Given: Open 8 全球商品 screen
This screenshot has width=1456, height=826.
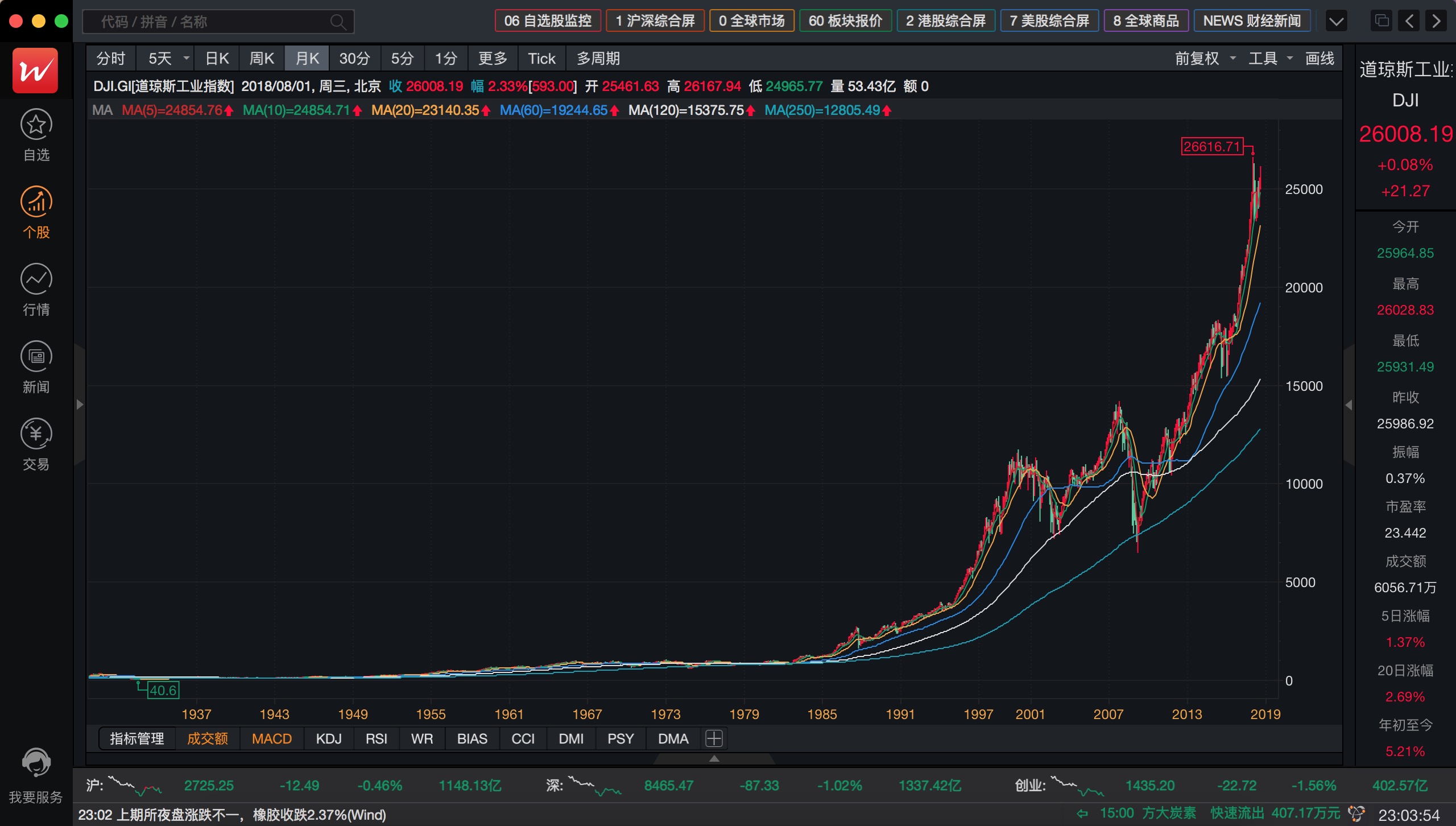Looking at the screenshot, I should pyautogui.click(x=1146, y=21).
